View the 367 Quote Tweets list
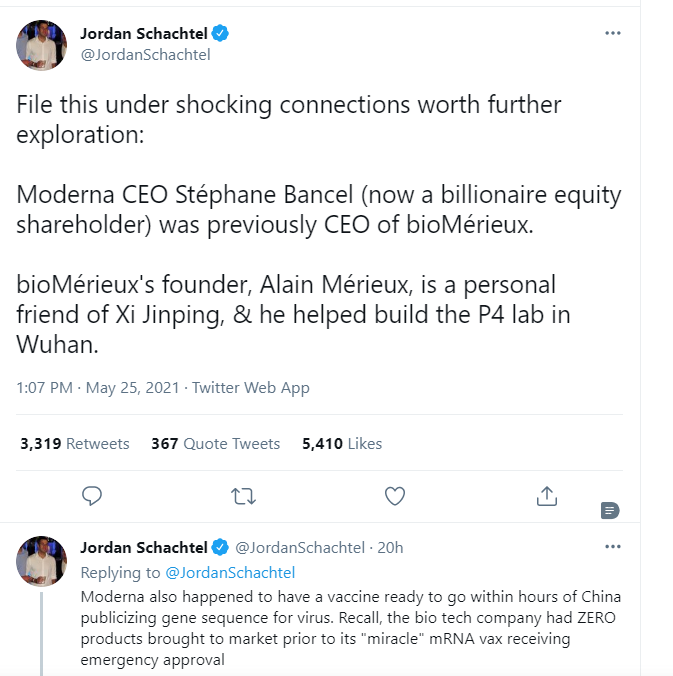This screenshot has width=673, height=676. (x=215, y=443)
